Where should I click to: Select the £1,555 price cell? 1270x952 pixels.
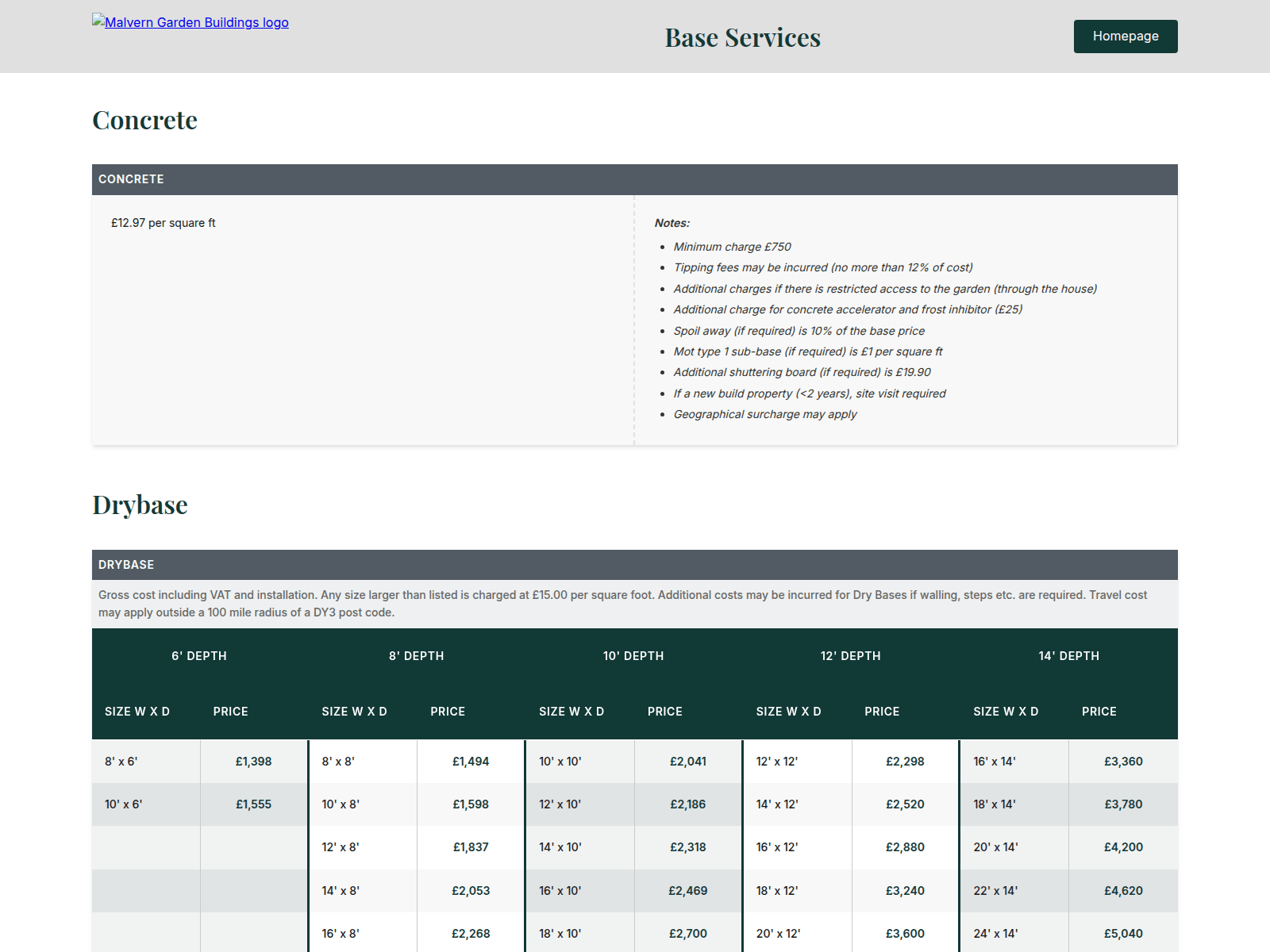254,804
